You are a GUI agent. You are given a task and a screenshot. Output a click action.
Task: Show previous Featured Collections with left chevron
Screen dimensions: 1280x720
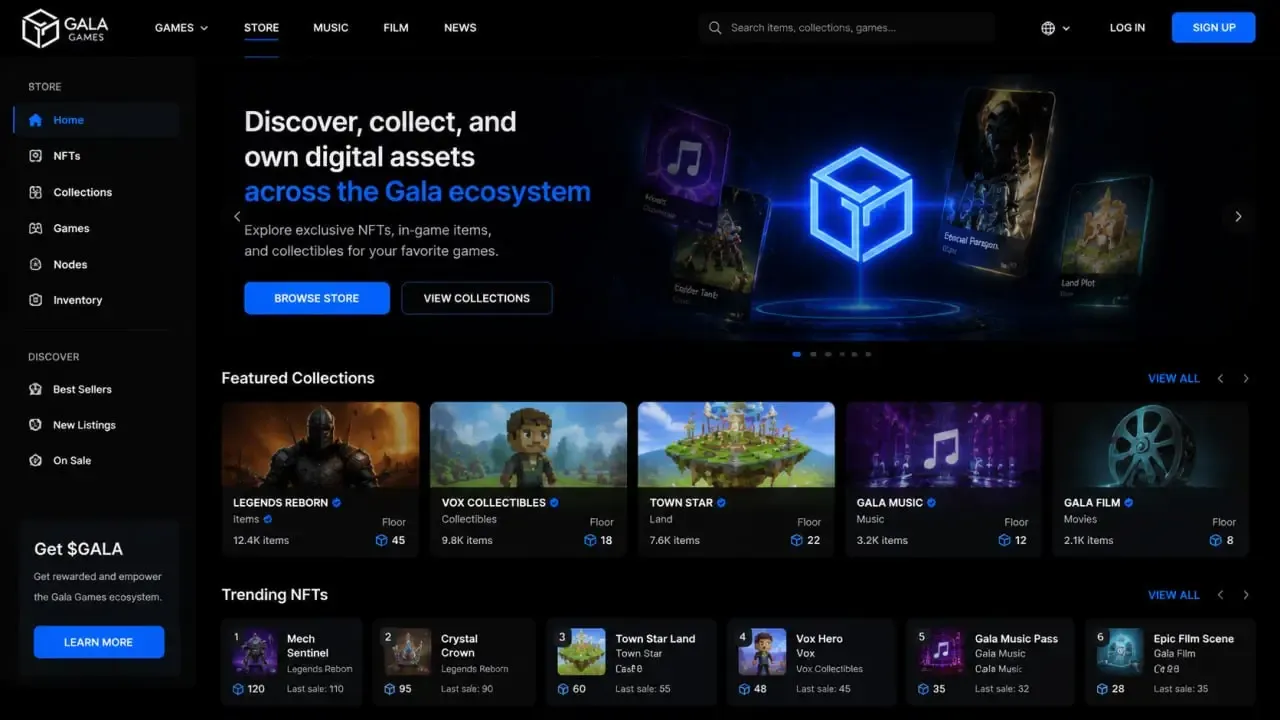(x=1220, y=378)
